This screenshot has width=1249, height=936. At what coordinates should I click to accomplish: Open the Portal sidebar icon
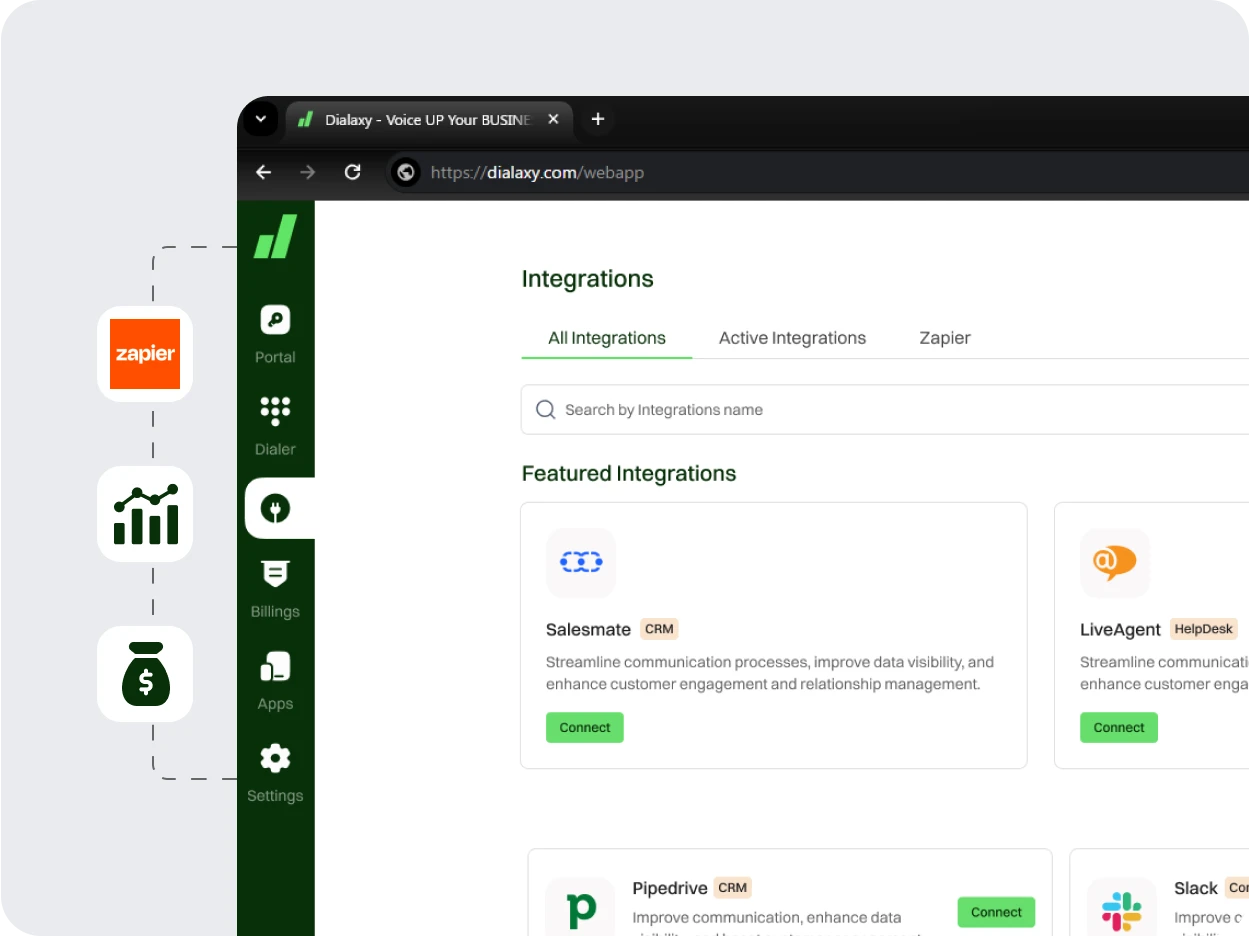275,321
